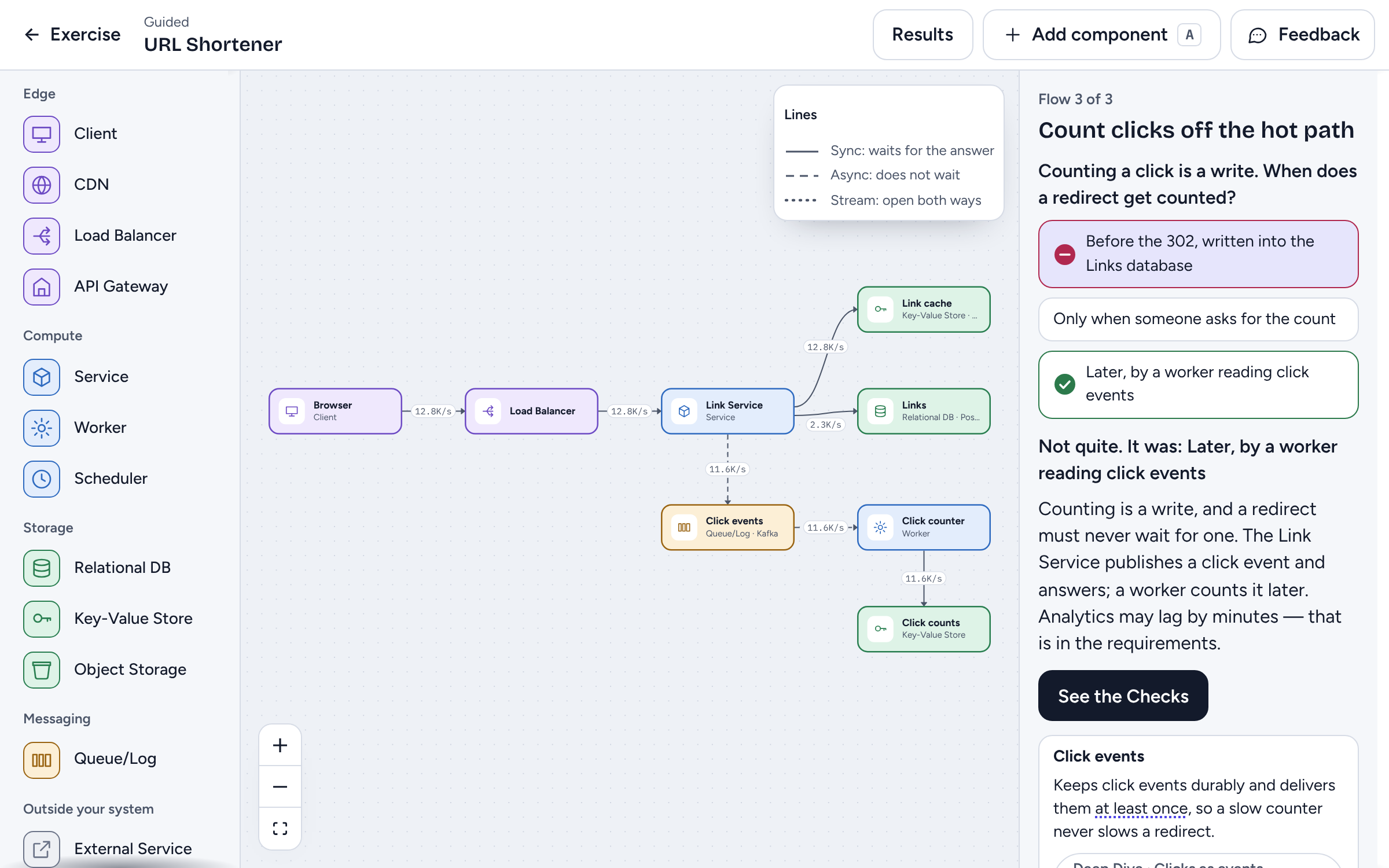This screenshot has height=868, width=1389.
Task: Pick the CDN globe icon
Action: pos(42,185)
